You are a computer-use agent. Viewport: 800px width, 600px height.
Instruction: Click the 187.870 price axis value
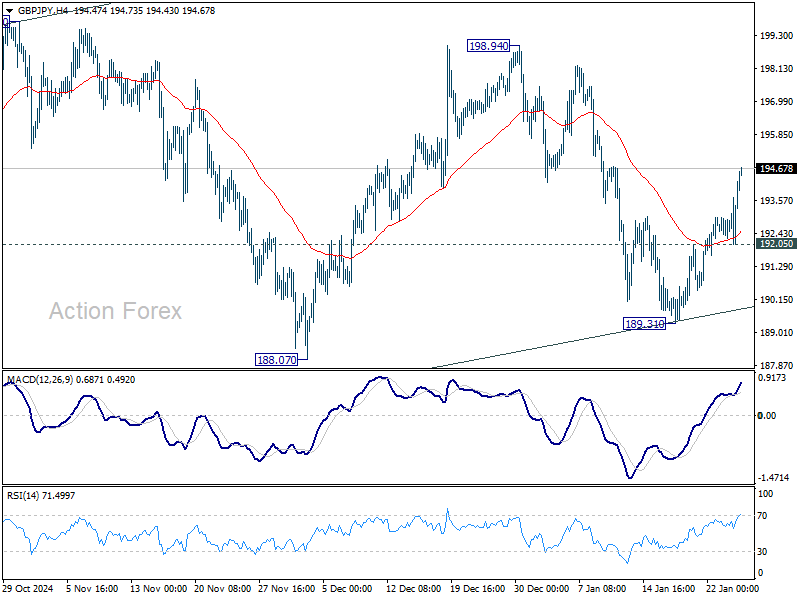(x=777, y=365)
